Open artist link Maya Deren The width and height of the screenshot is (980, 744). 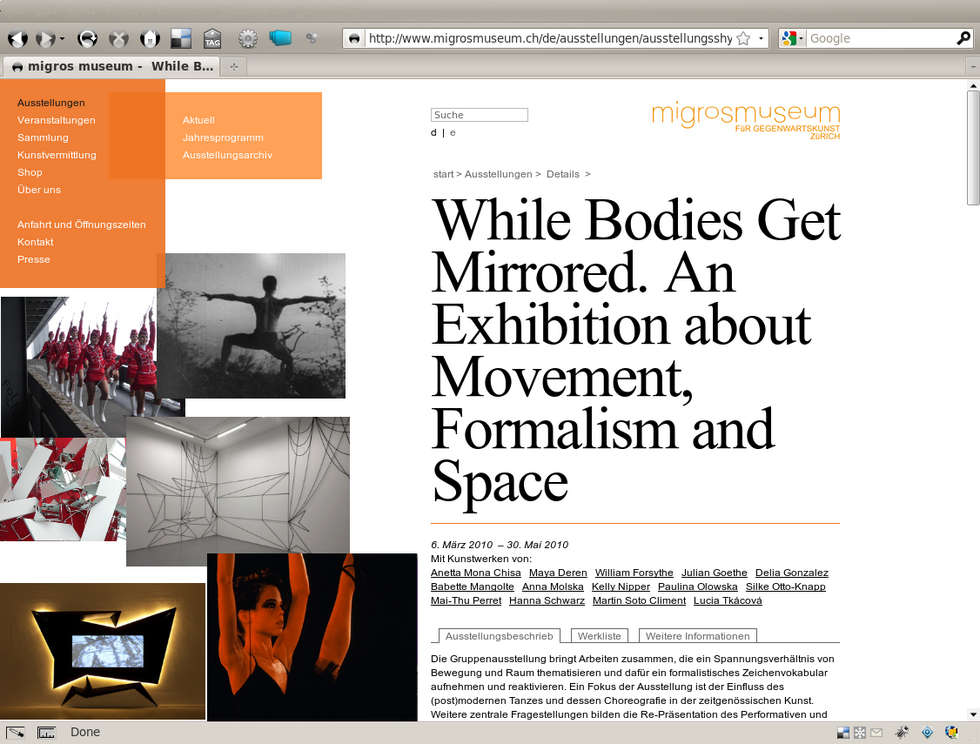click(558, 573)
